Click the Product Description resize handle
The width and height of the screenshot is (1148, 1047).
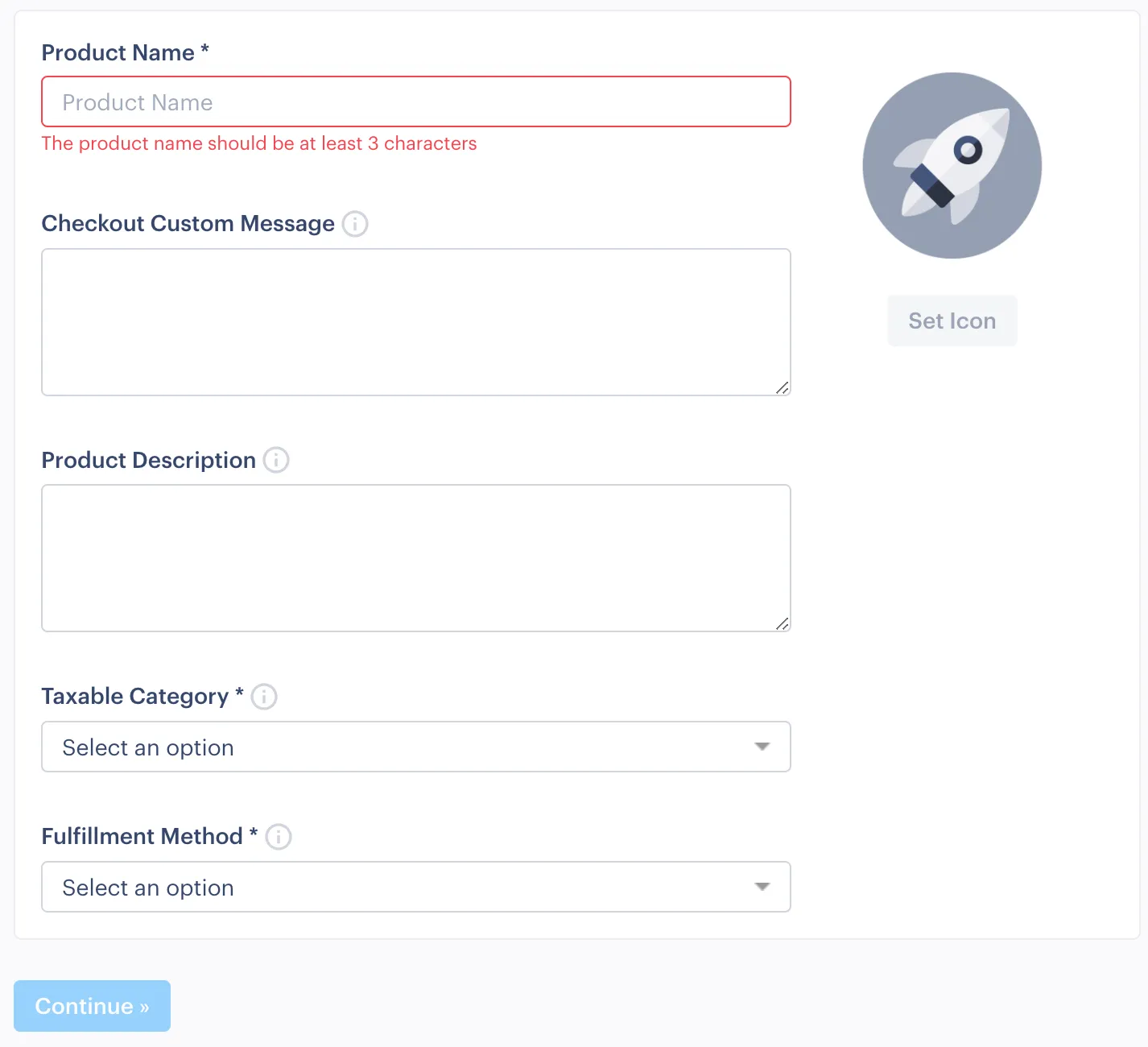click(x=782, y=624)
